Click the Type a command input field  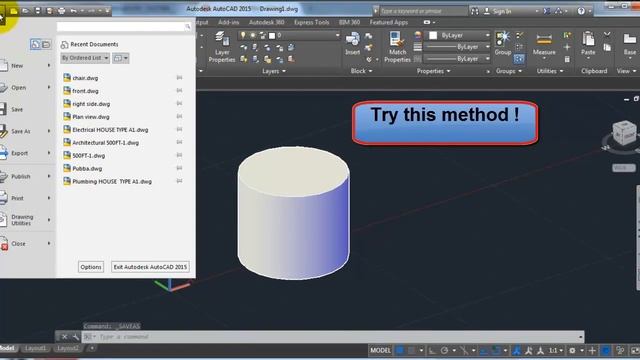point(333,337)
